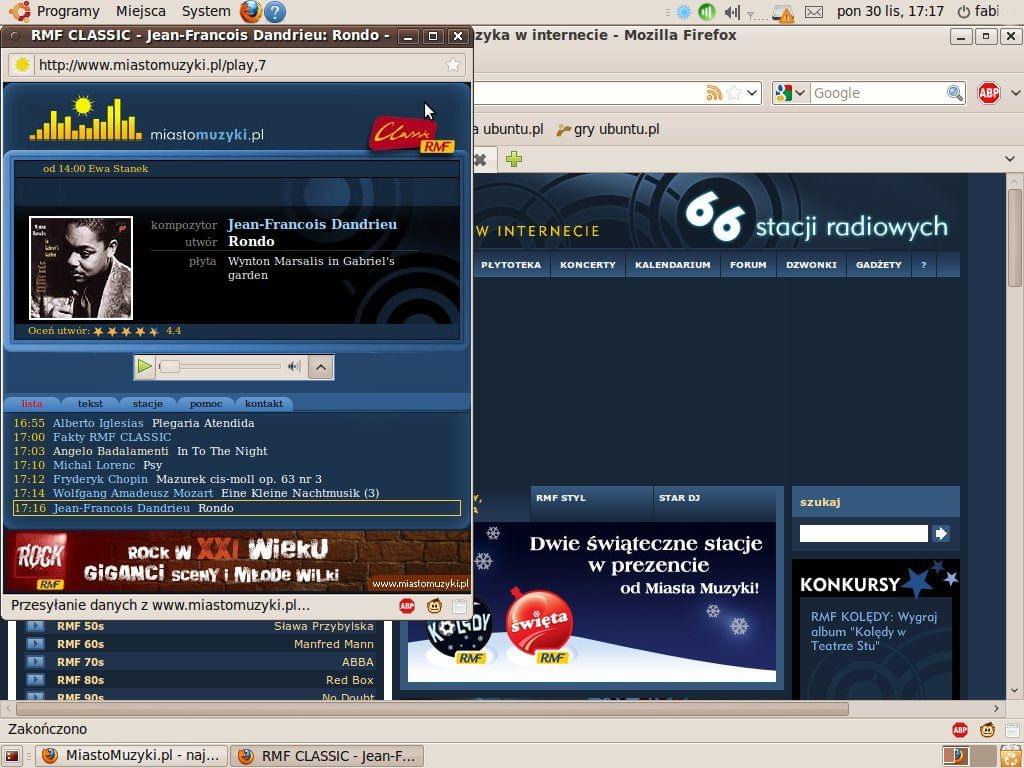Open the Adblock Plus dropdown arrow
Screen dimensions: 1024x768
click(1015, 93)
